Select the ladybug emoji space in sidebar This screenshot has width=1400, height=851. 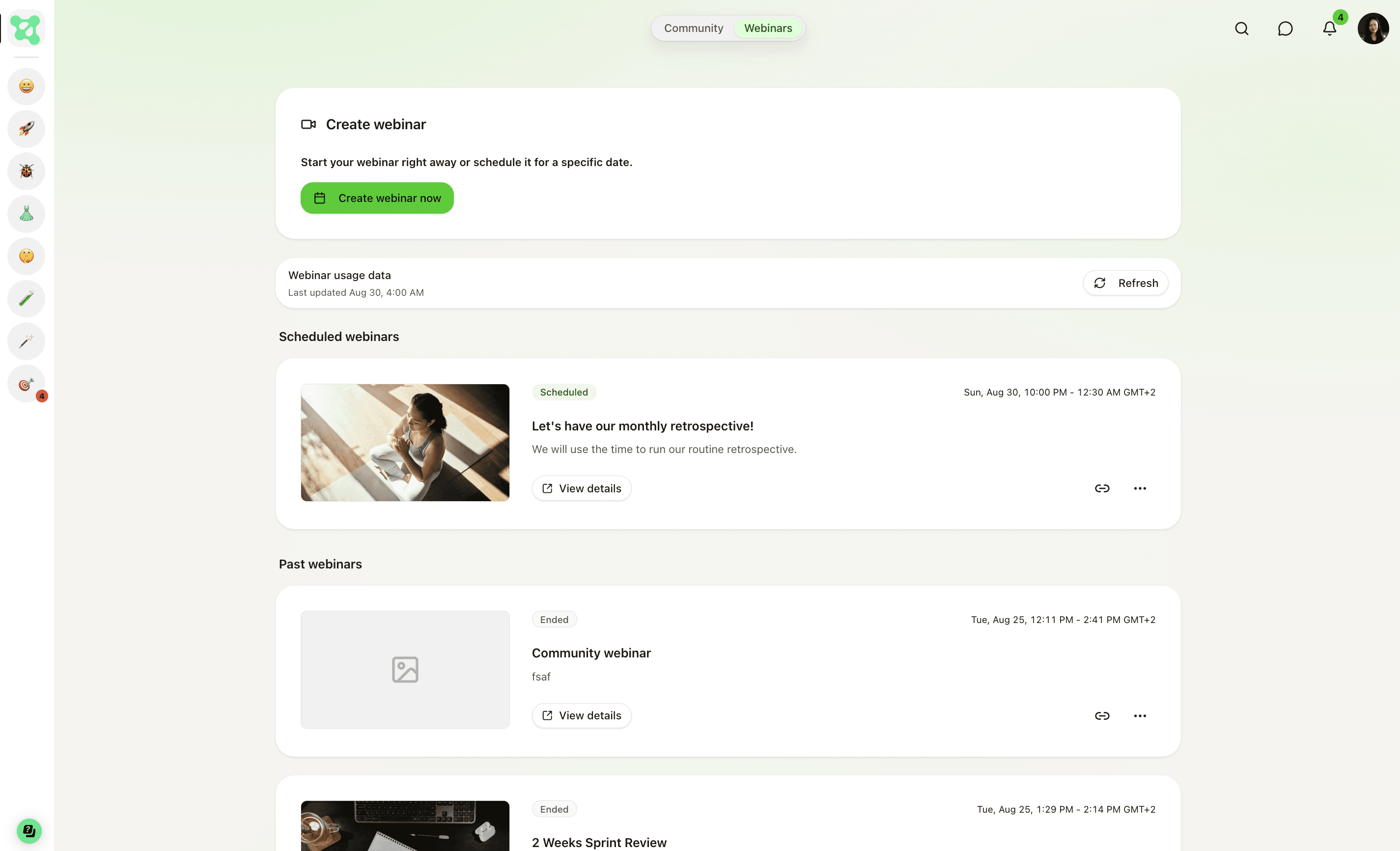click(26, 171)
